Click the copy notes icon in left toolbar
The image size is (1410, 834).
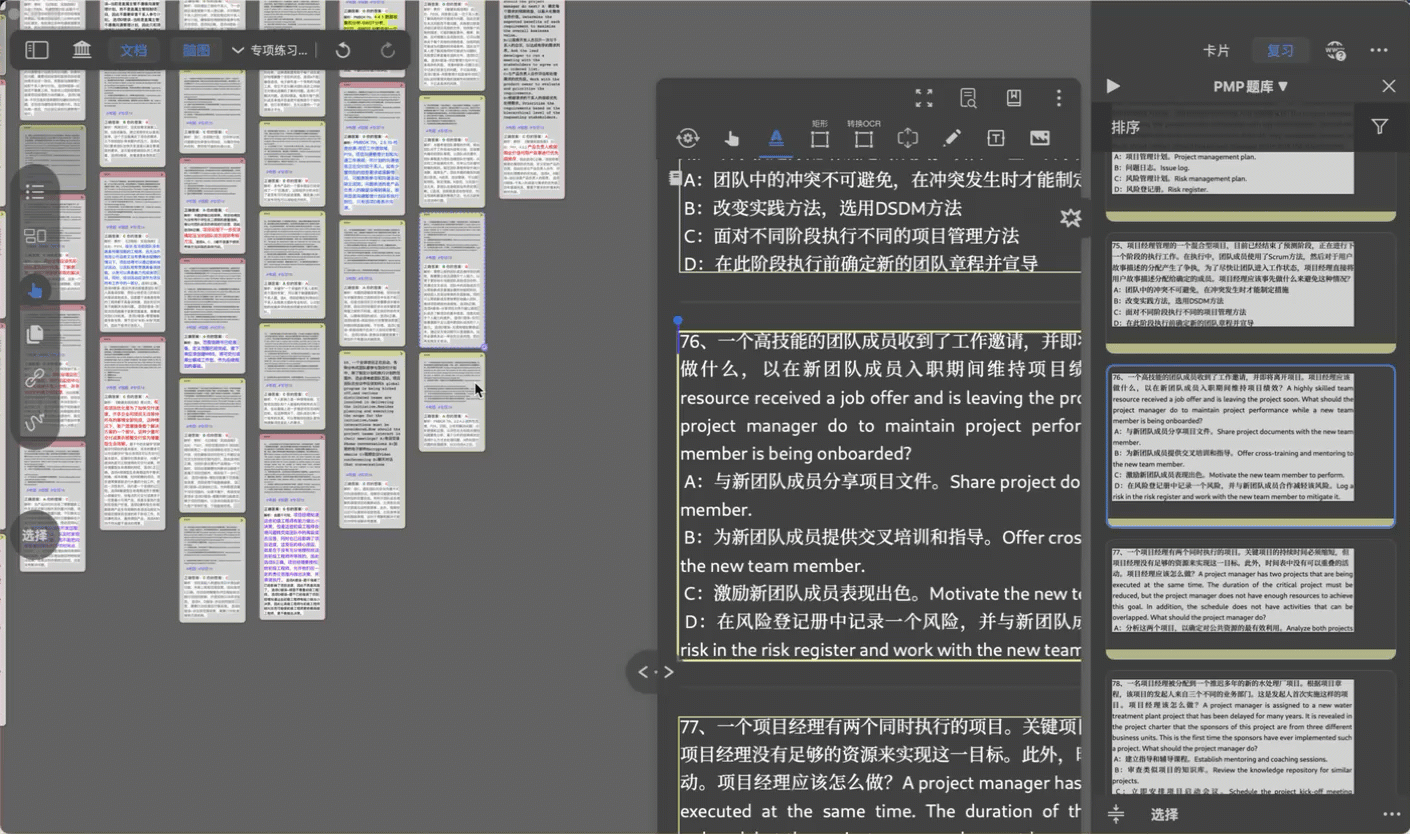tap(35, 334)
